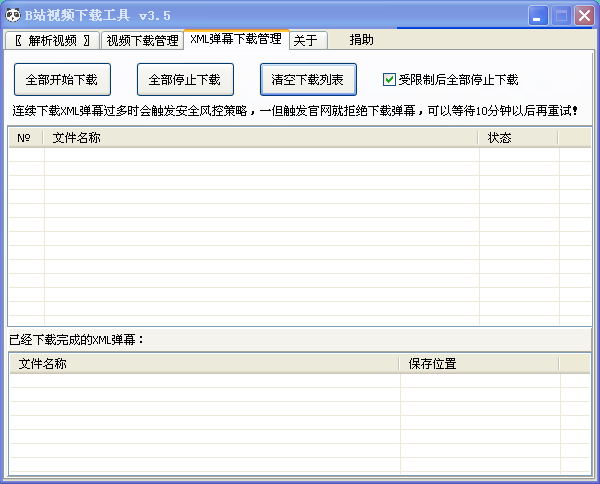Click the 保存位置 column header
This screenshot has height=484, width=600.
coord(479,363)
